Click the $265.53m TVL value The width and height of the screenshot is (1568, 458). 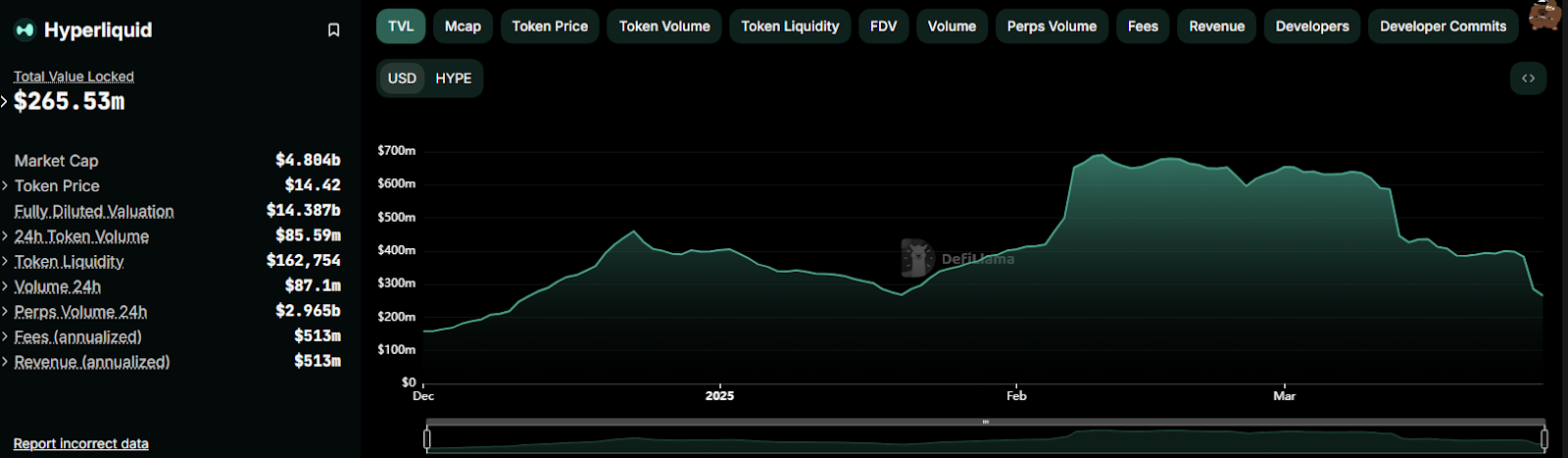point(70,101)
